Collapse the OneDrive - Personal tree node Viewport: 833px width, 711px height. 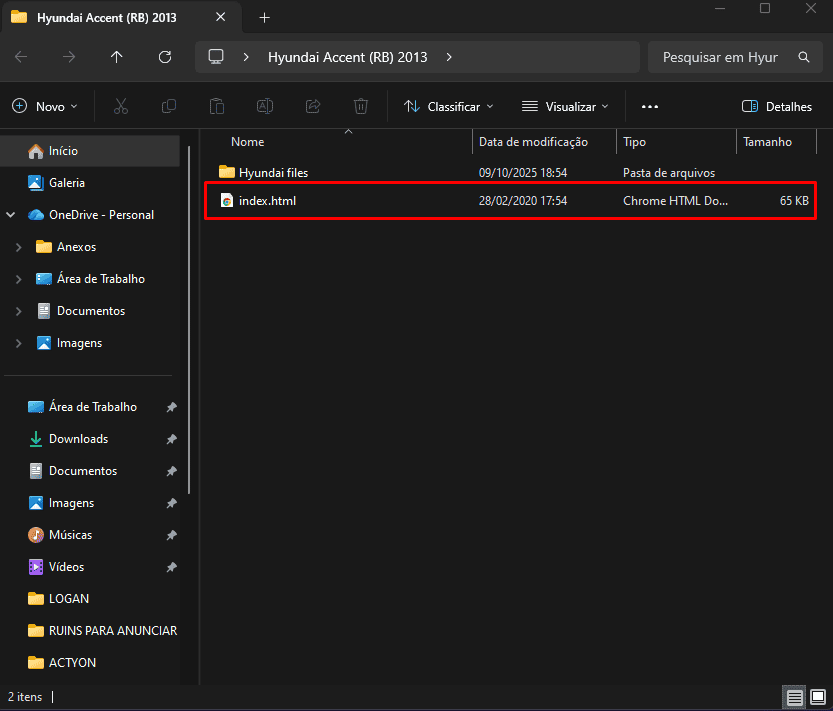click(11, 215)
